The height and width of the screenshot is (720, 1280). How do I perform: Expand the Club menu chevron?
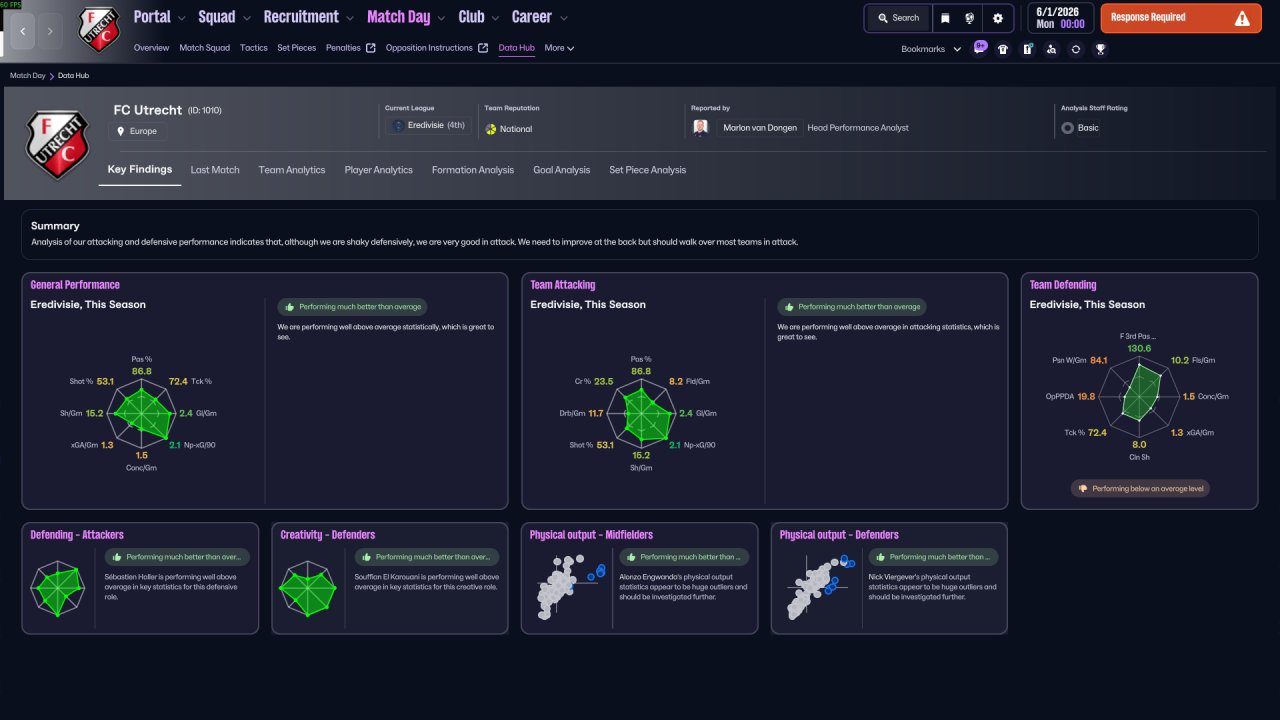point(495,17)
